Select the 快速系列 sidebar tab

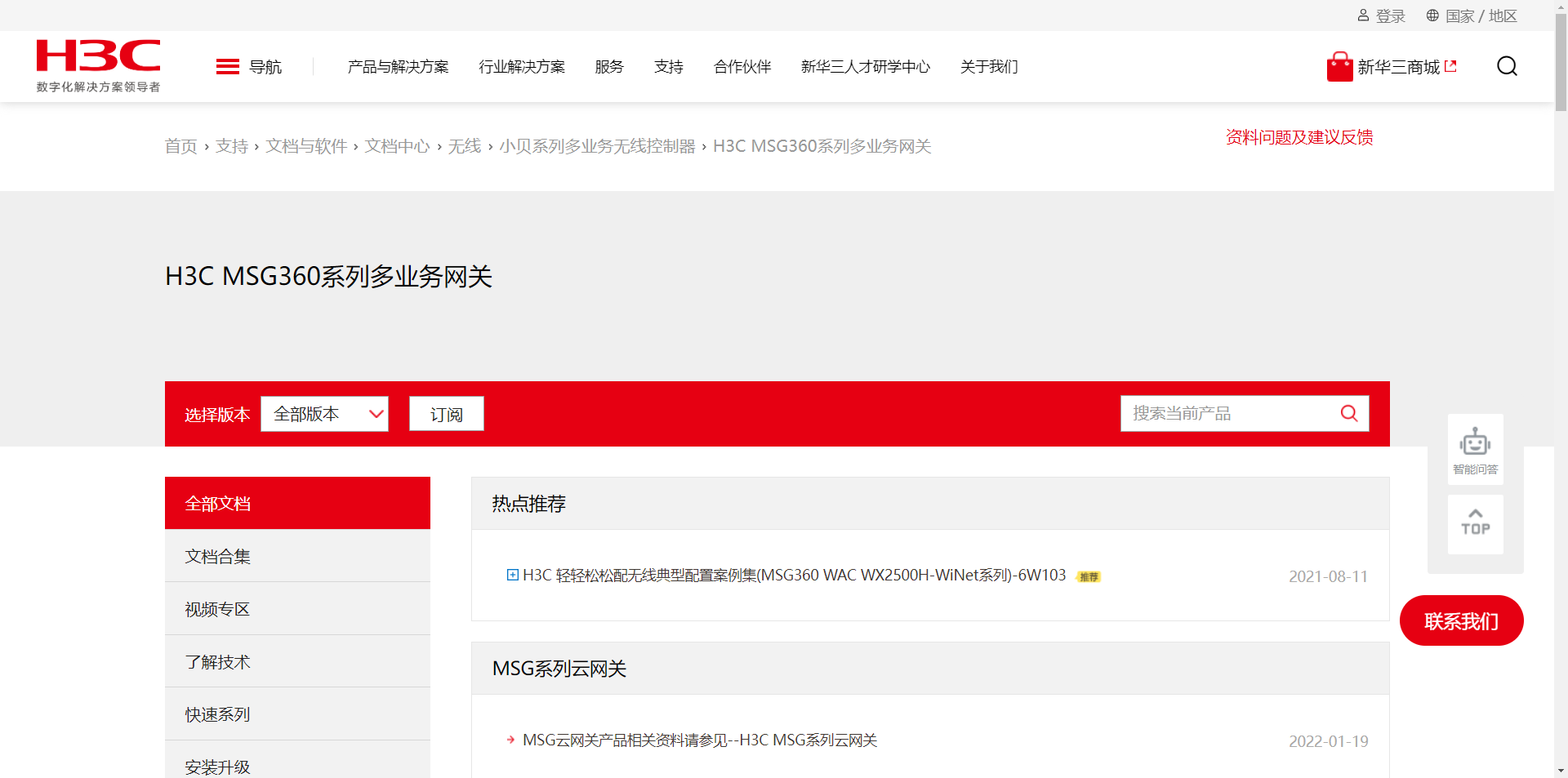click(297, 714)
